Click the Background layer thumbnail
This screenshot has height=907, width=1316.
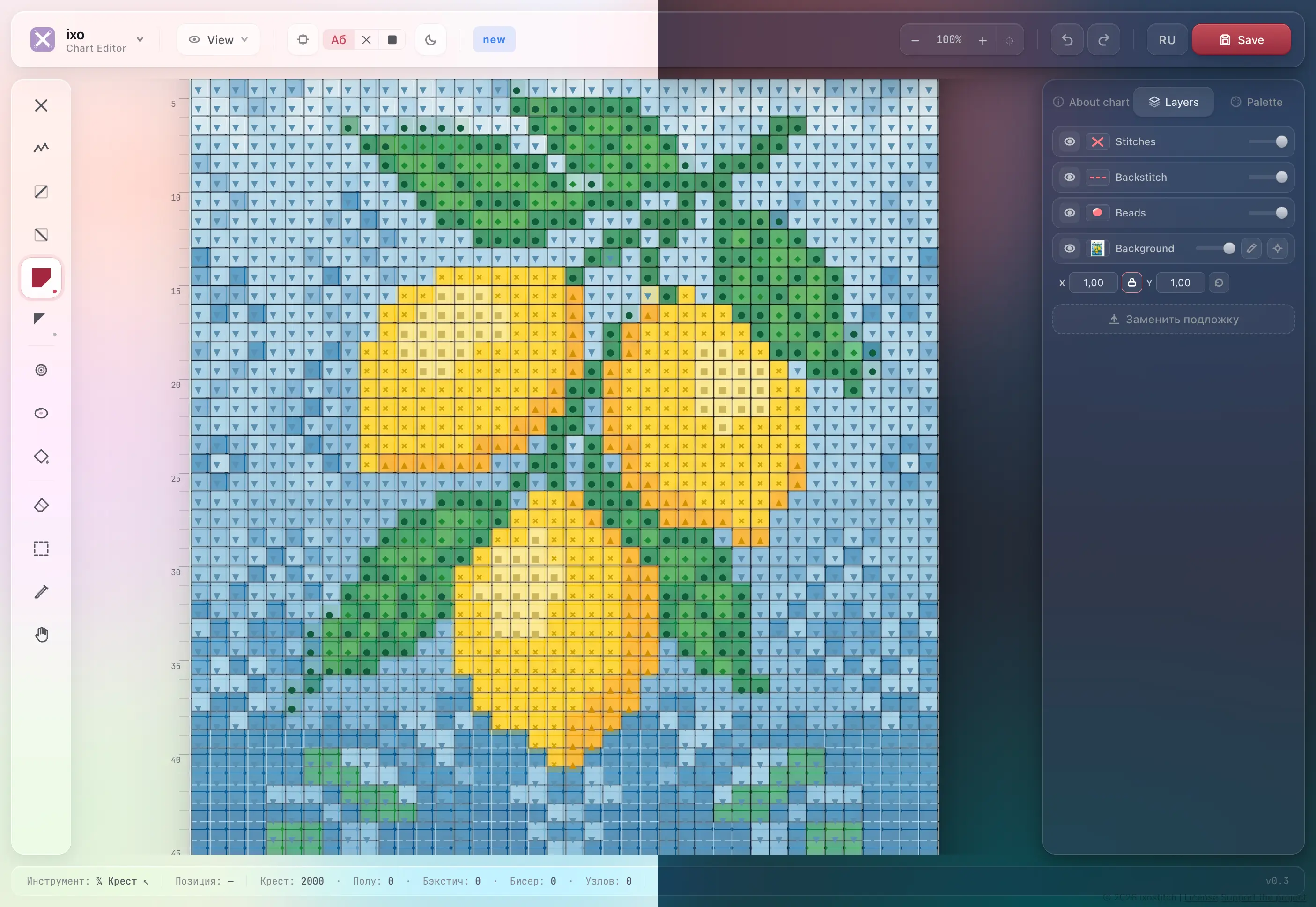(1097, 248)
